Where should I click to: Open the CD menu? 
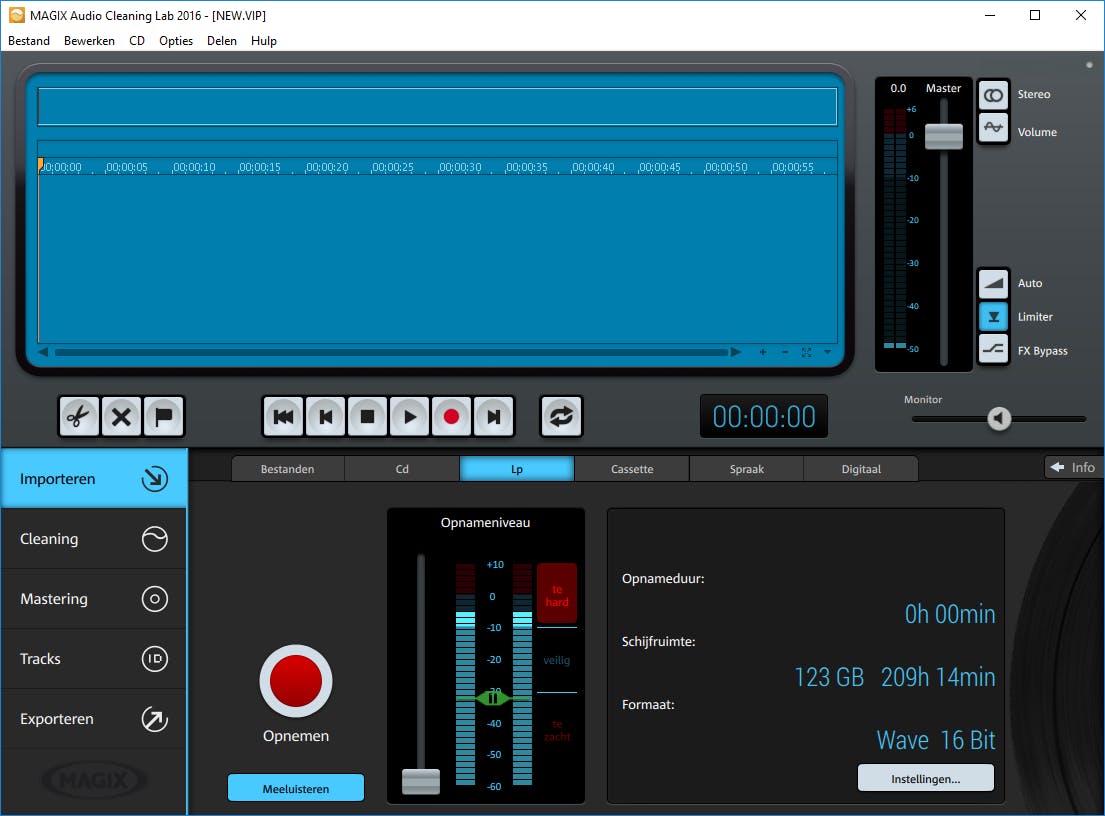pos(137,41)
